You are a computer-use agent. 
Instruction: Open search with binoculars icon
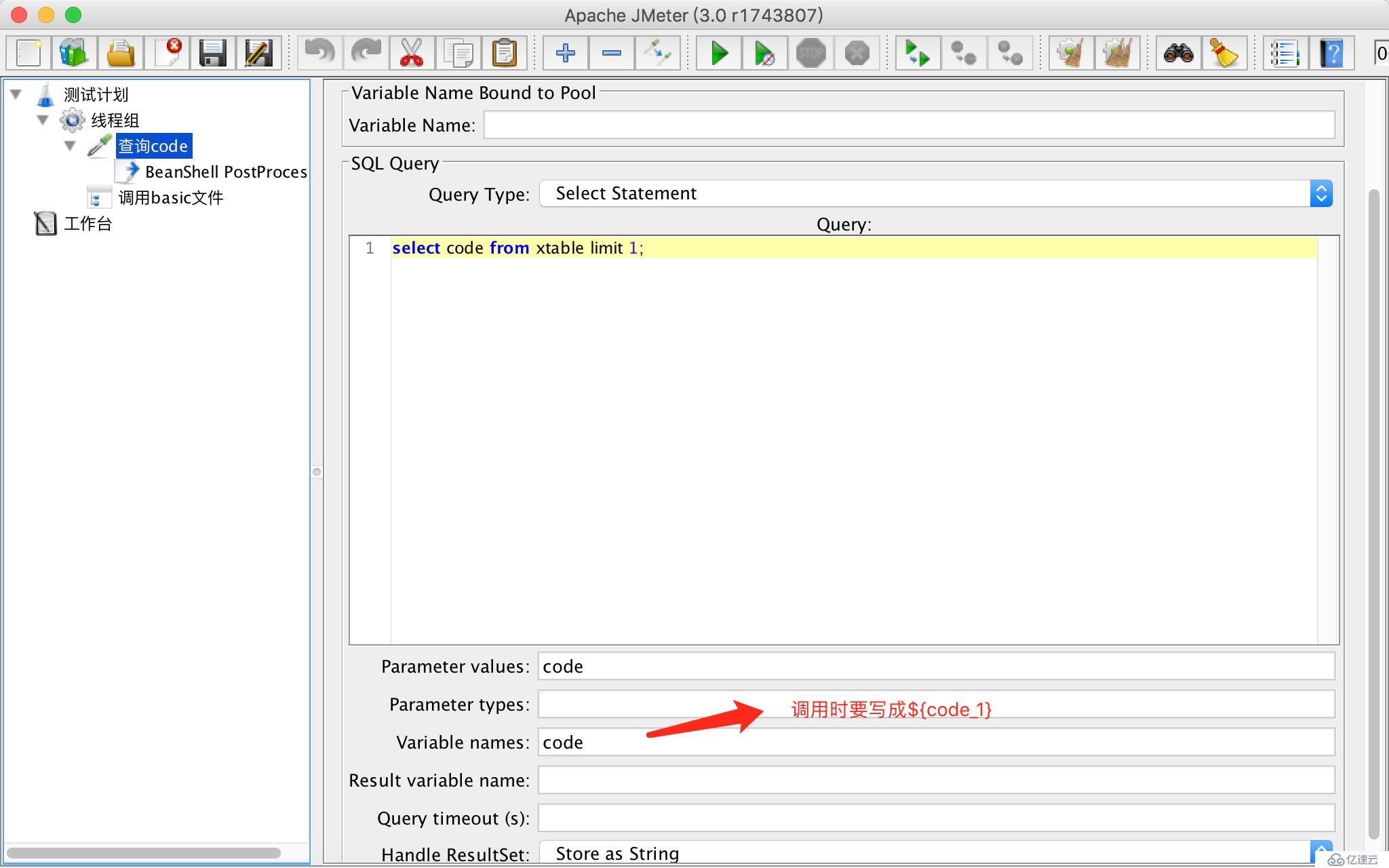pos(1178,53)
